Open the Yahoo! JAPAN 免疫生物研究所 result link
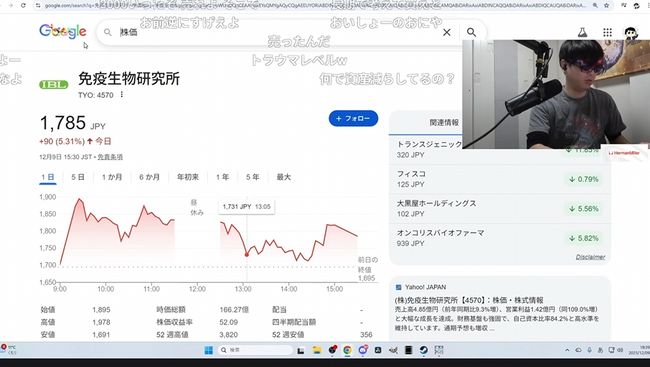The height and width of the screenshot is (367, 650). [x=468, y=300]
